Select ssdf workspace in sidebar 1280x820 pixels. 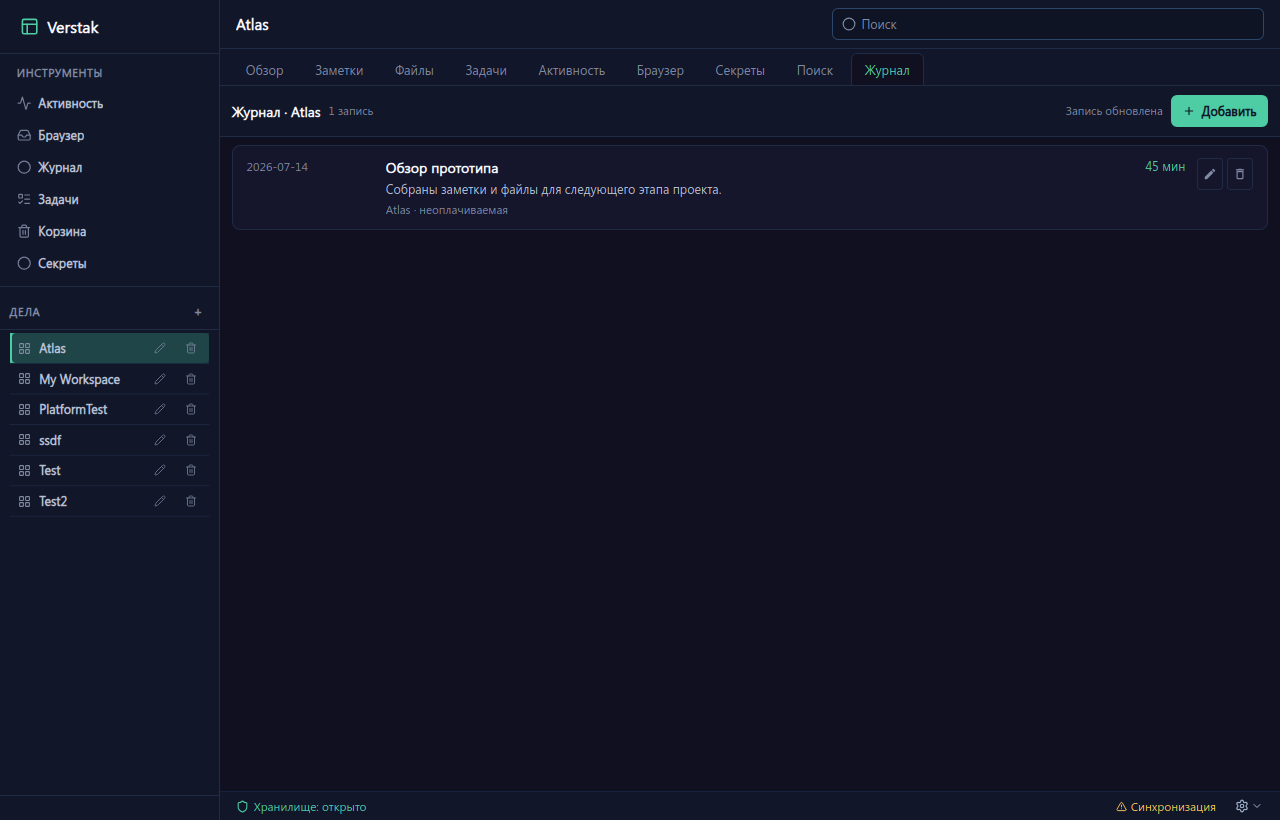click(x=110, y=440)
